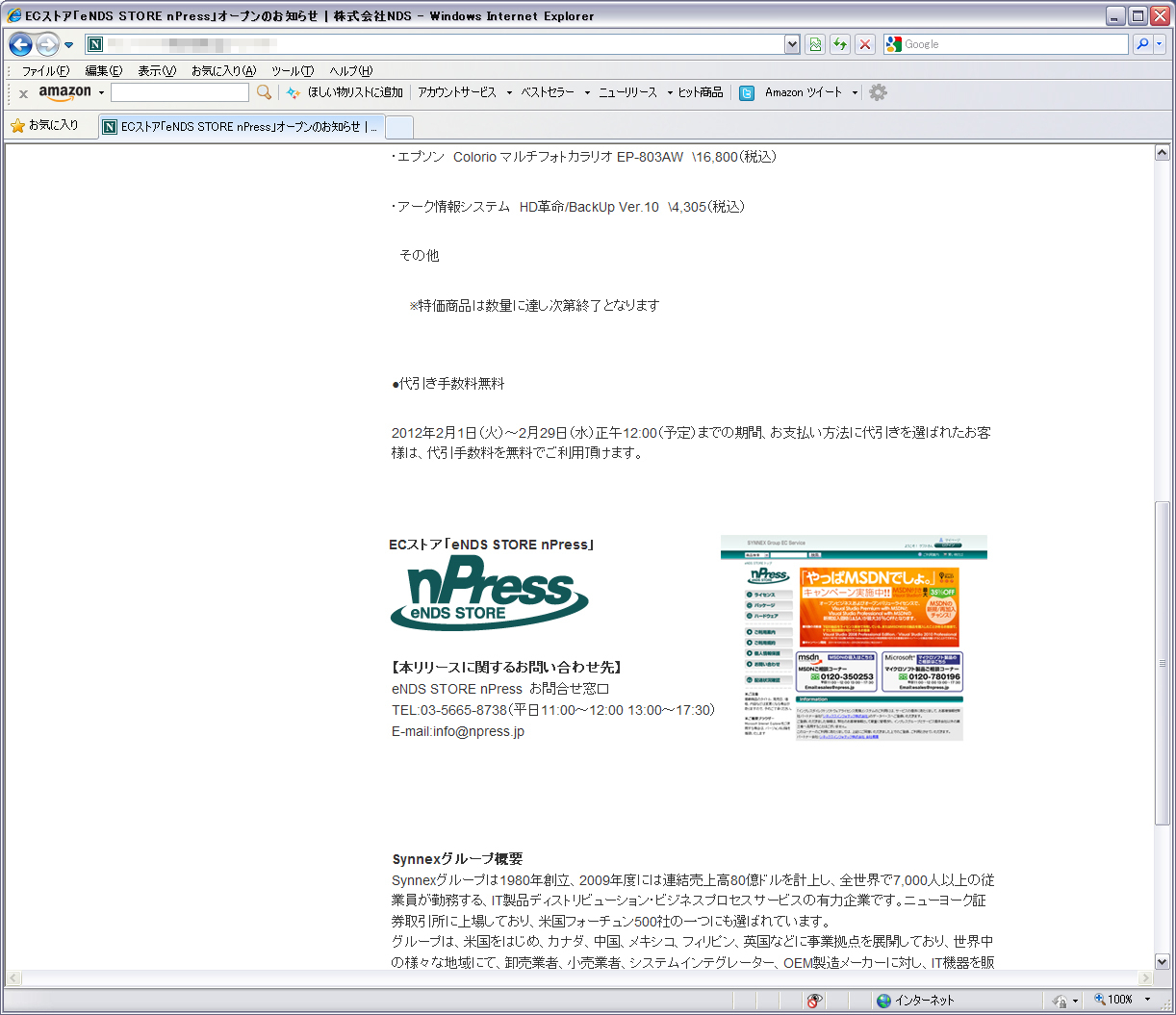Click the nPress eNDS STORE logo
This screenshot has height=1015, width=1176.
(490, 593)
